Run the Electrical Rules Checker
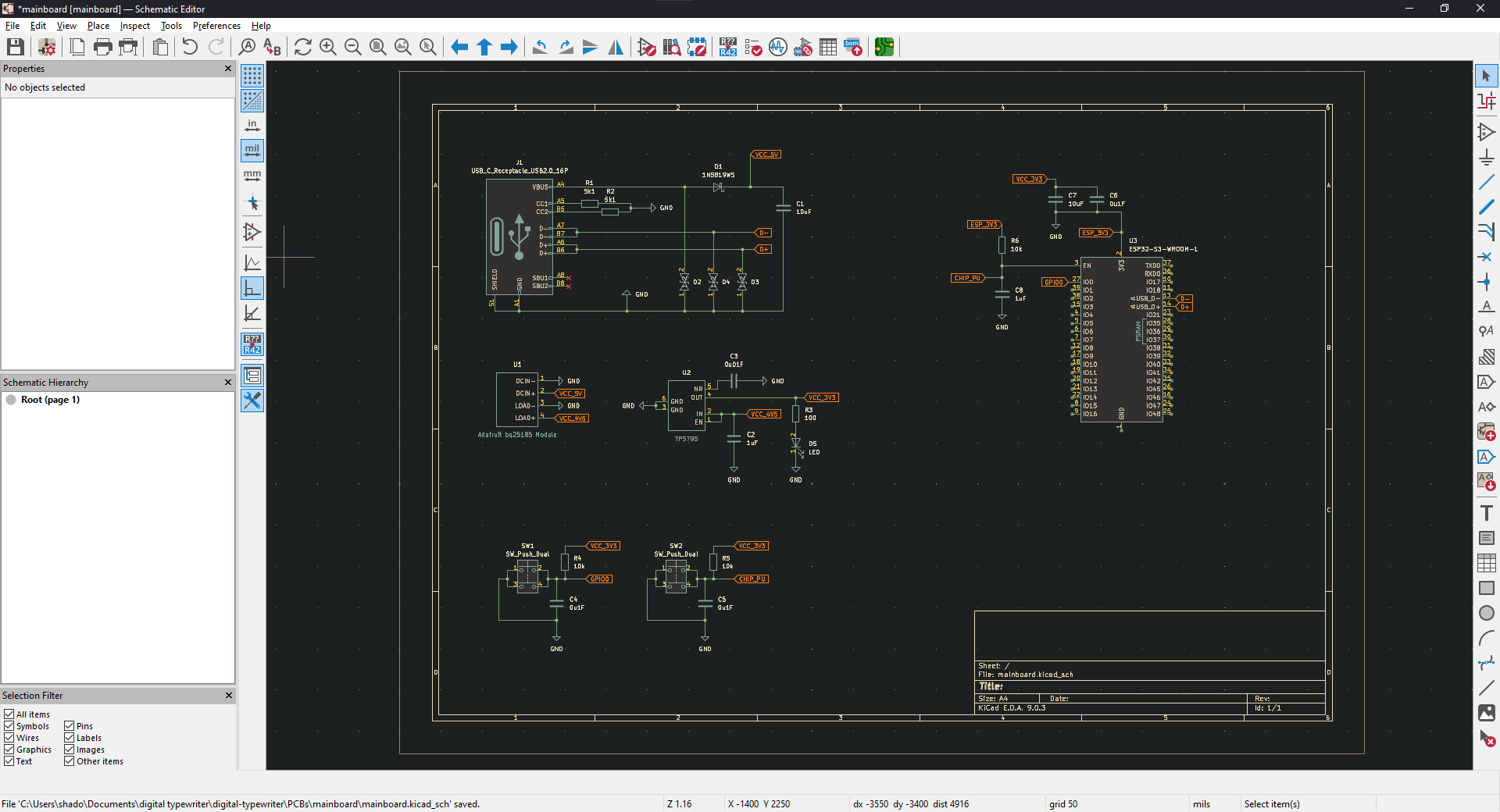The height and width of the screenshot is (812, 1500). tap(754, 47)
